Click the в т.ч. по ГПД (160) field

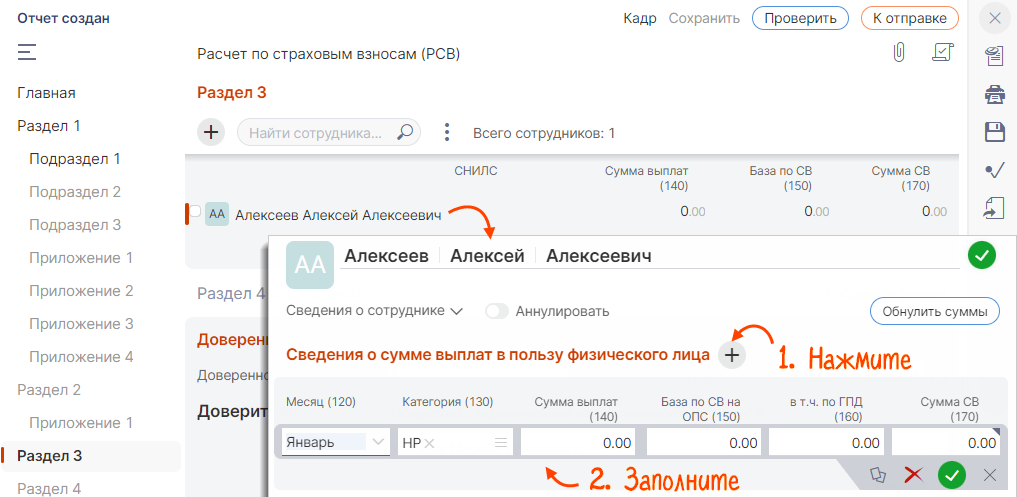[825, 442]
